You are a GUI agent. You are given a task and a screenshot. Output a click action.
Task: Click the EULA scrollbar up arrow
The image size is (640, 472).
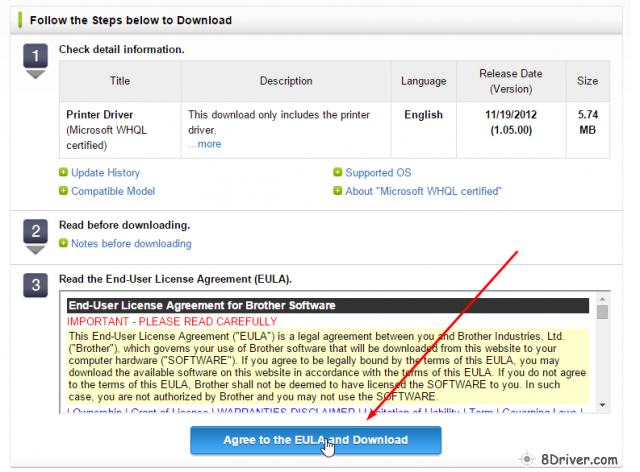(602, 299)
